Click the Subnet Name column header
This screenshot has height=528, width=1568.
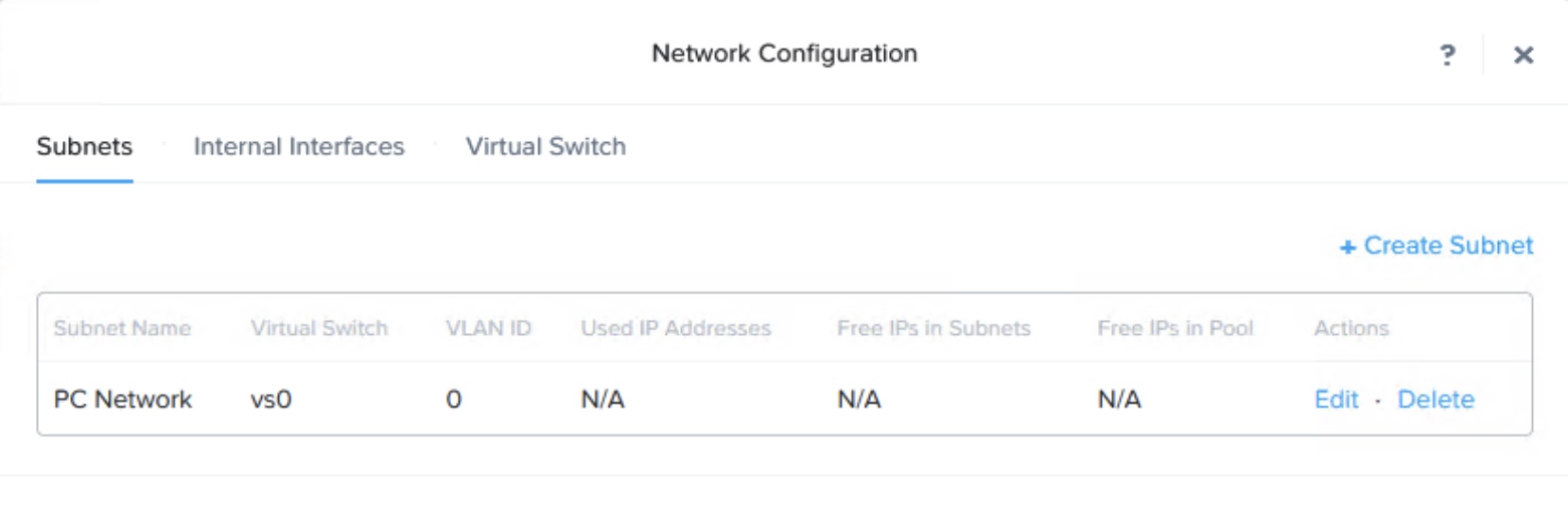coord(122,328)
